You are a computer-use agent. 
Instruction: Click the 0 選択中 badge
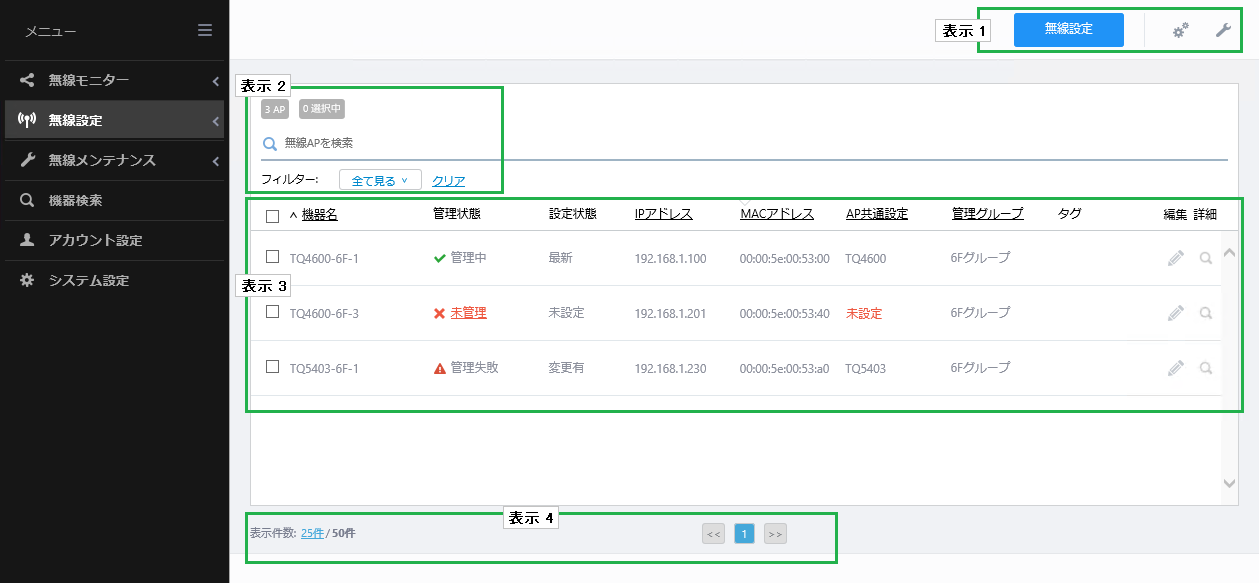tap(322, 109)
